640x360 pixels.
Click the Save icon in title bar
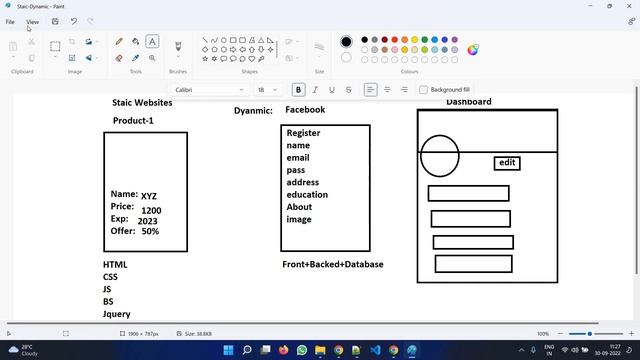point(55,22)
